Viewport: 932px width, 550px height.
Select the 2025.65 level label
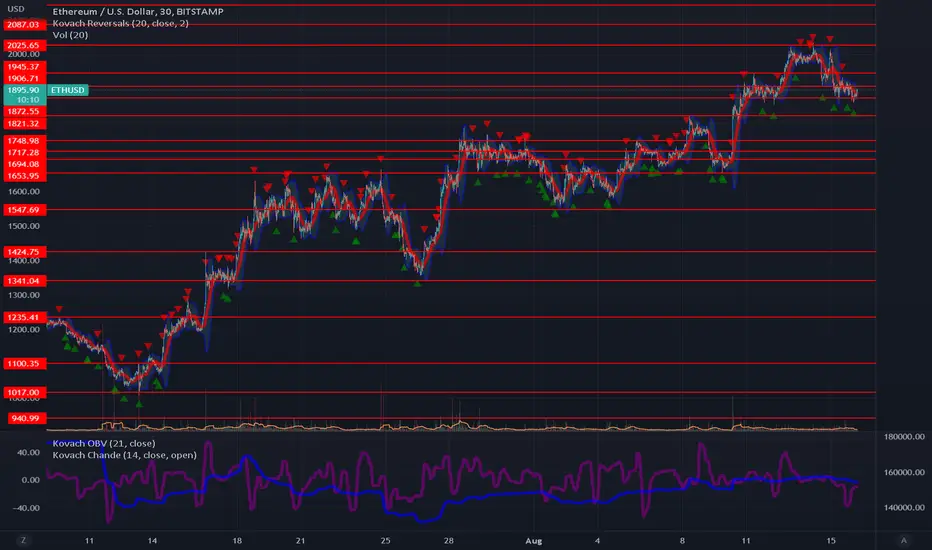[x=24, y=45]
